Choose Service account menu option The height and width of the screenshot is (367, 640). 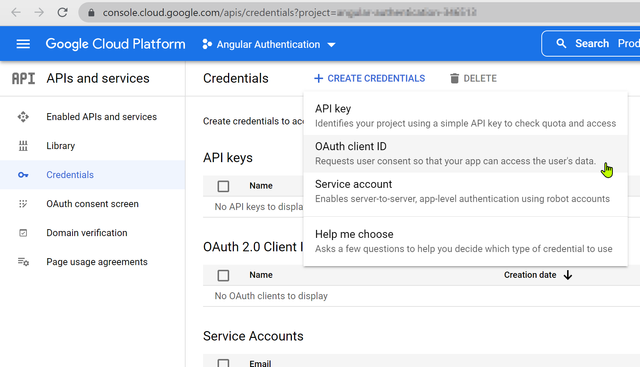[465, 191]
